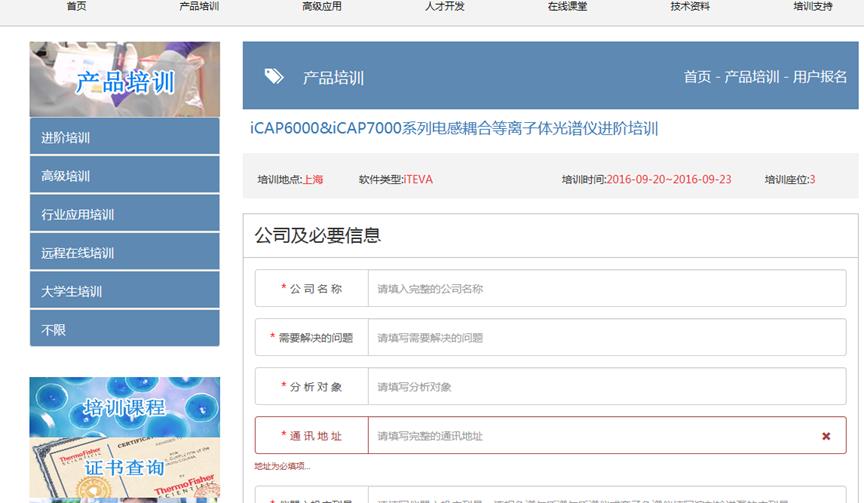
Task: Focus the 分析对象 input field
Action: 607,386
